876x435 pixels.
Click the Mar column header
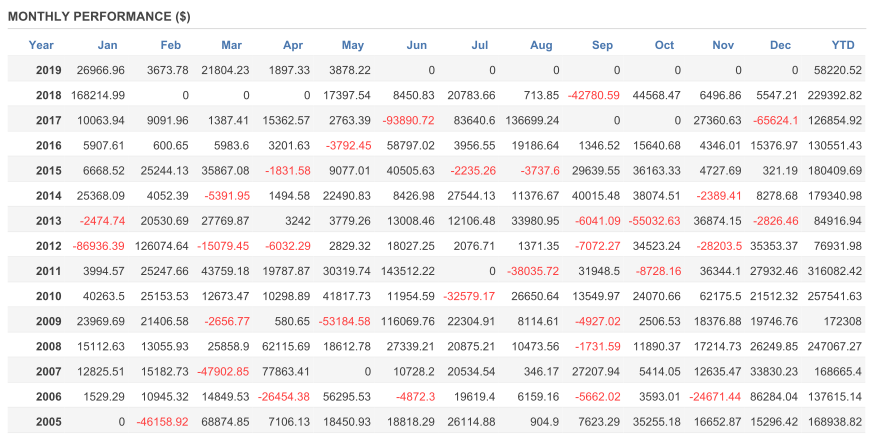pyautogui.click(x=231, y=45)
